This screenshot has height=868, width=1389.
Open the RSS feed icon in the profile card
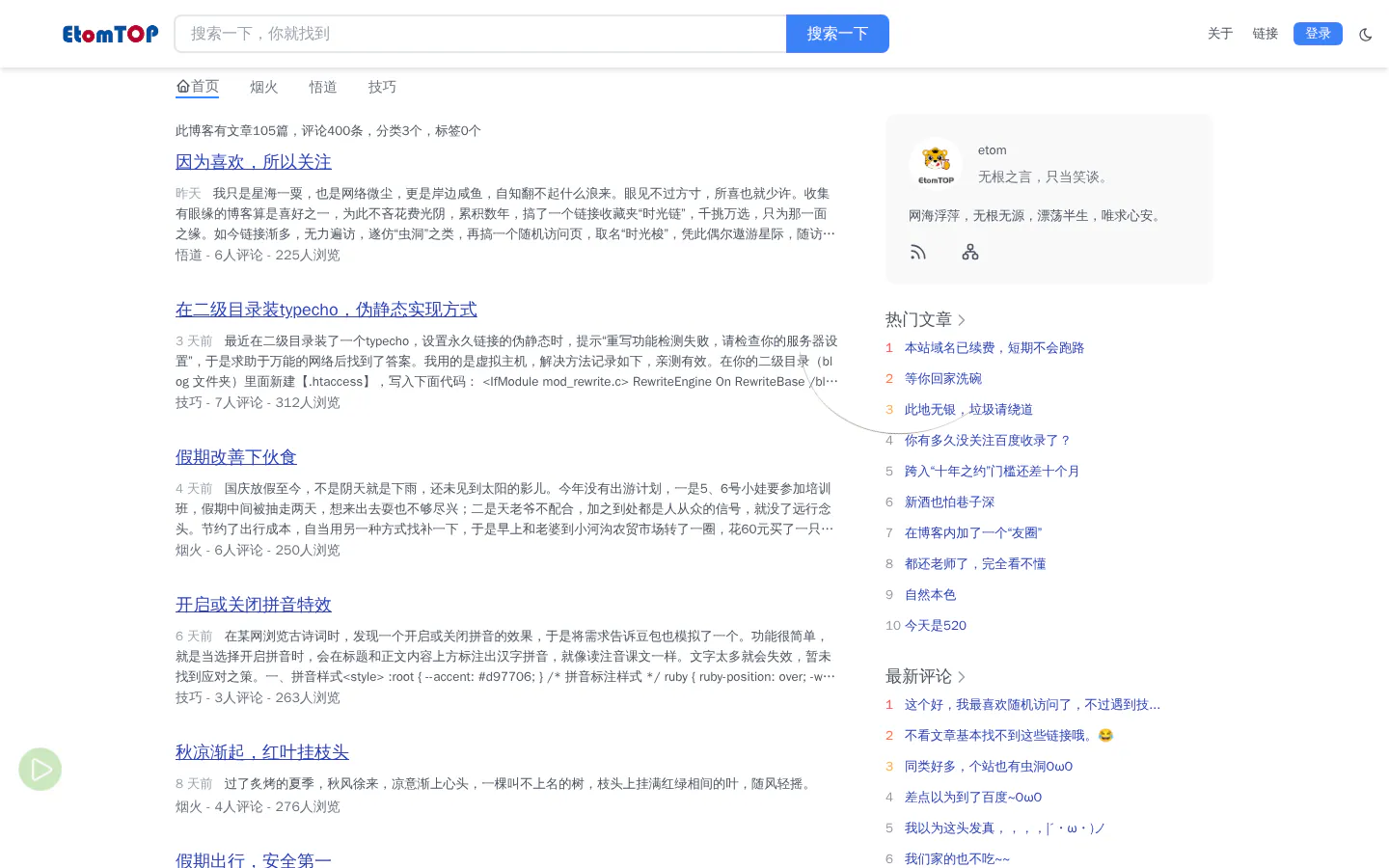(918, 253)
